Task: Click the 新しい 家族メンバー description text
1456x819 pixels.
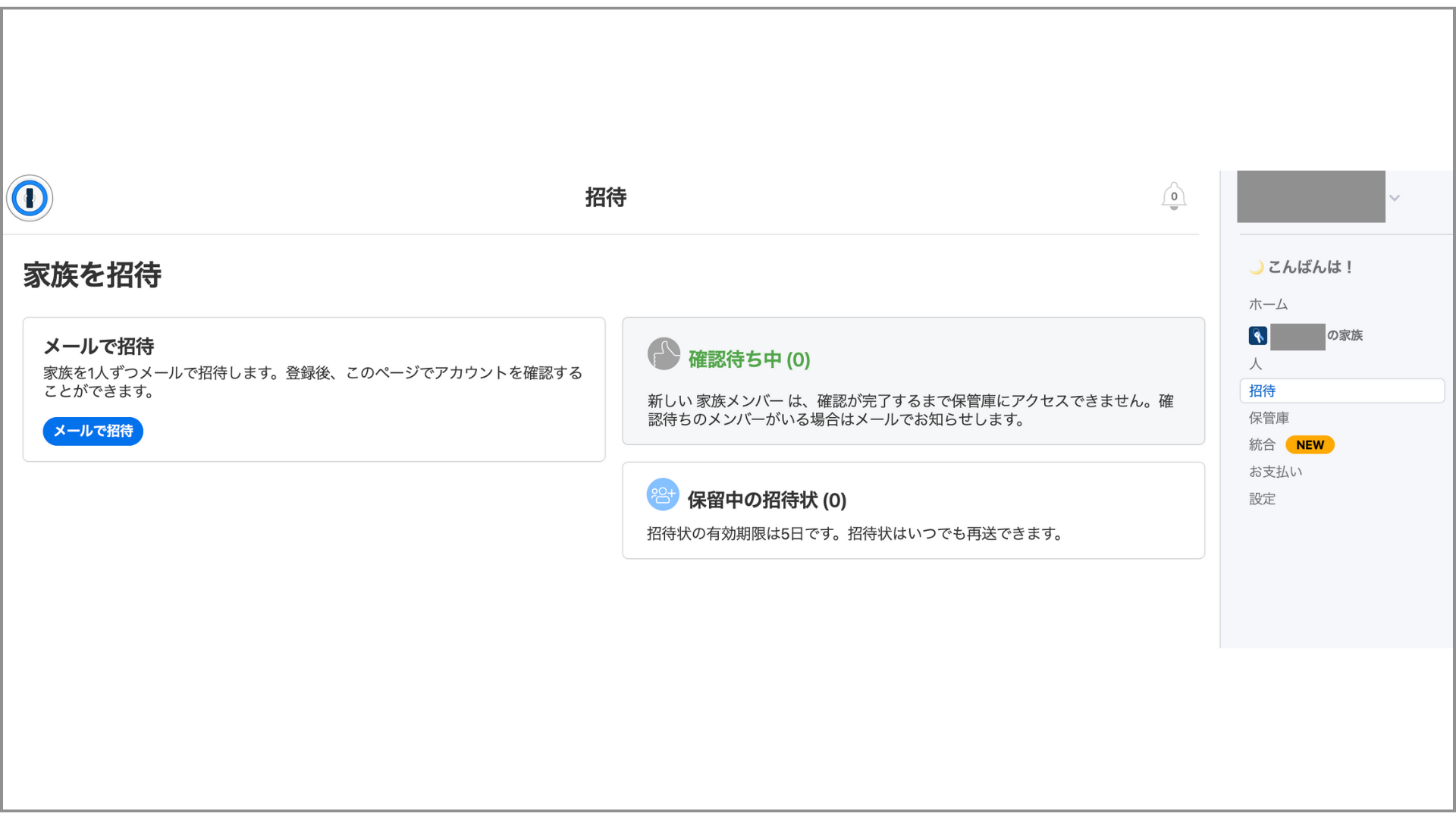Action: pos(910,409)
